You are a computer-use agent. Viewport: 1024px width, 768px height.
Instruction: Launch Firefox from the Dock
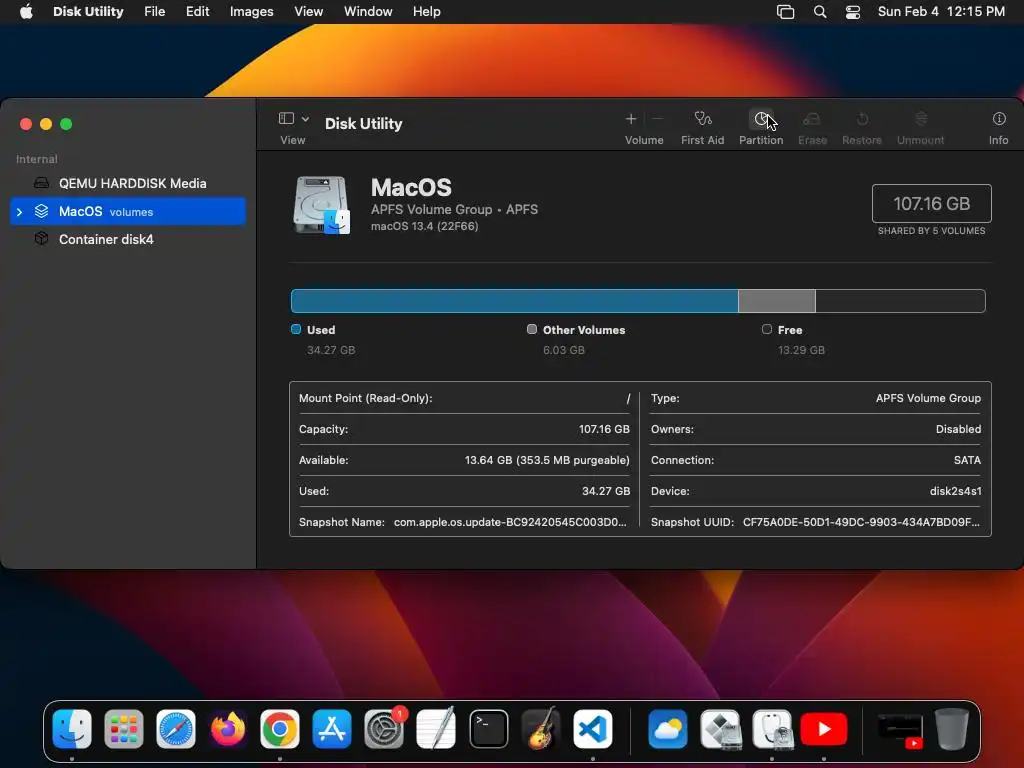click(x=228, y=729)
